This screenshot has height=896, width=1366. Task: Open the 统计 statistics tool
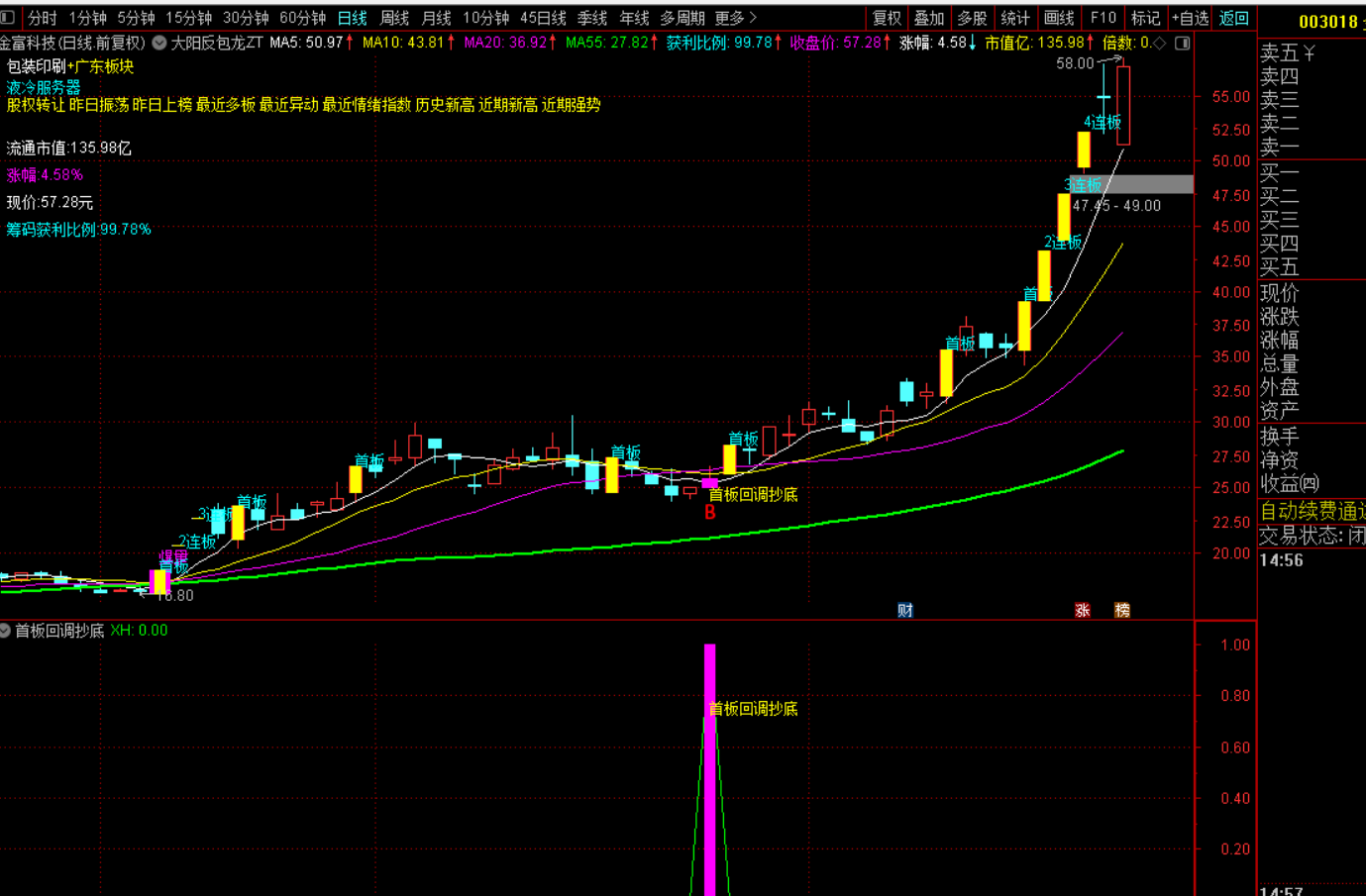click(x=1015, y=18)
